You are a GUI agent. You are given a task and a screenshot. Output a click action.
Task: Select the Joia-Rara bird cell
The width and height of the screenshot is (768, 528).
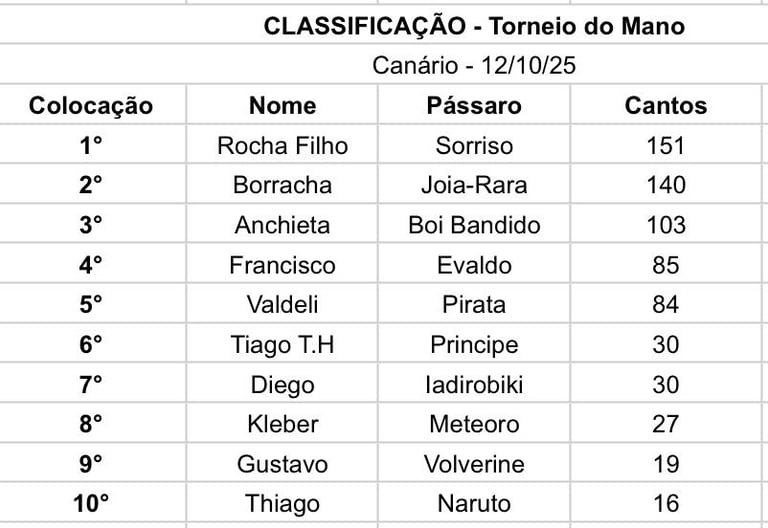click(x=474, y=185)
